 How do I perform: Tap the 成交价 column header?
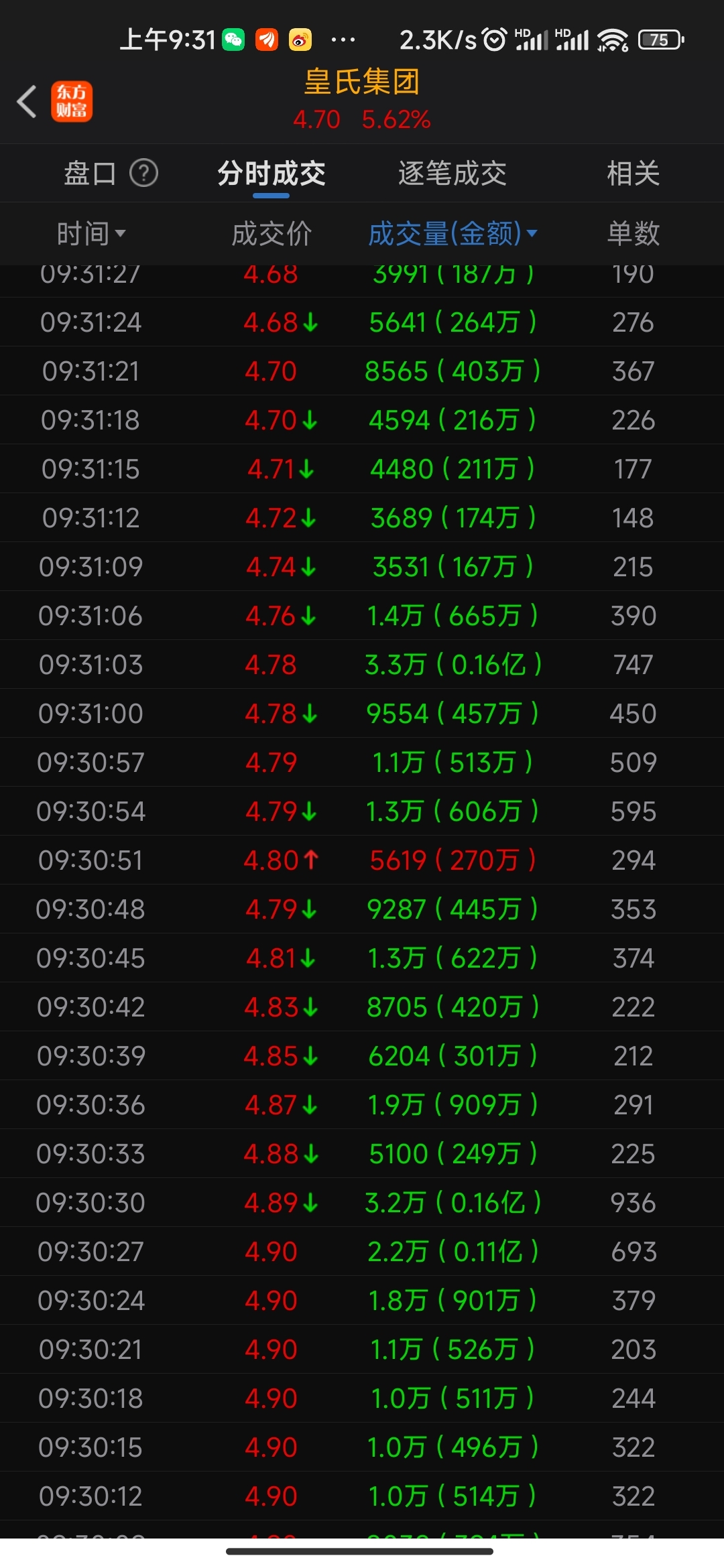[x=271, y=234]
